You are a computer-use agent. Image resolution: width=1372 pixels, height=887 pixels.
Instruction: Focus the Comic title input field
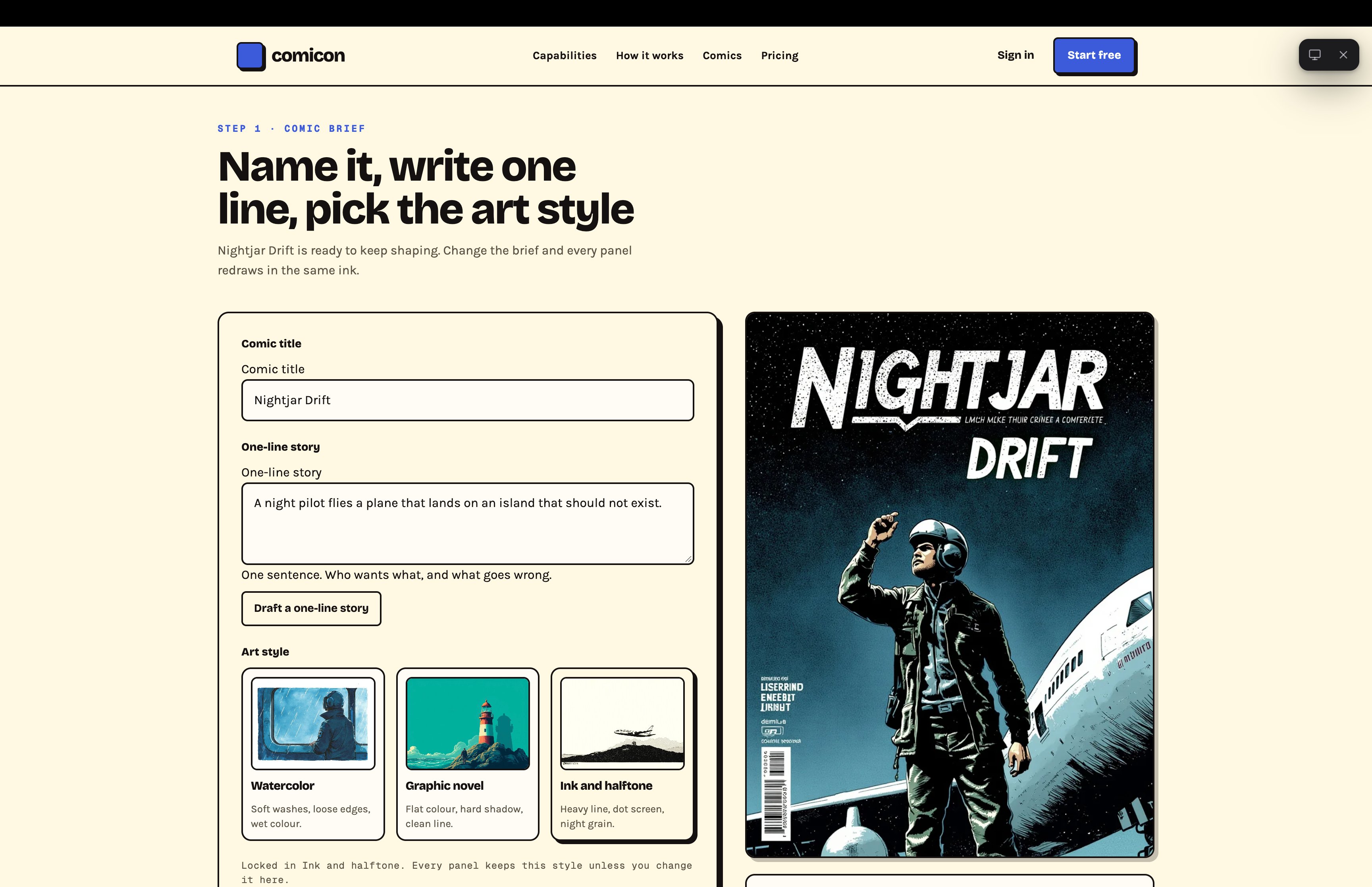click(468, 400)
